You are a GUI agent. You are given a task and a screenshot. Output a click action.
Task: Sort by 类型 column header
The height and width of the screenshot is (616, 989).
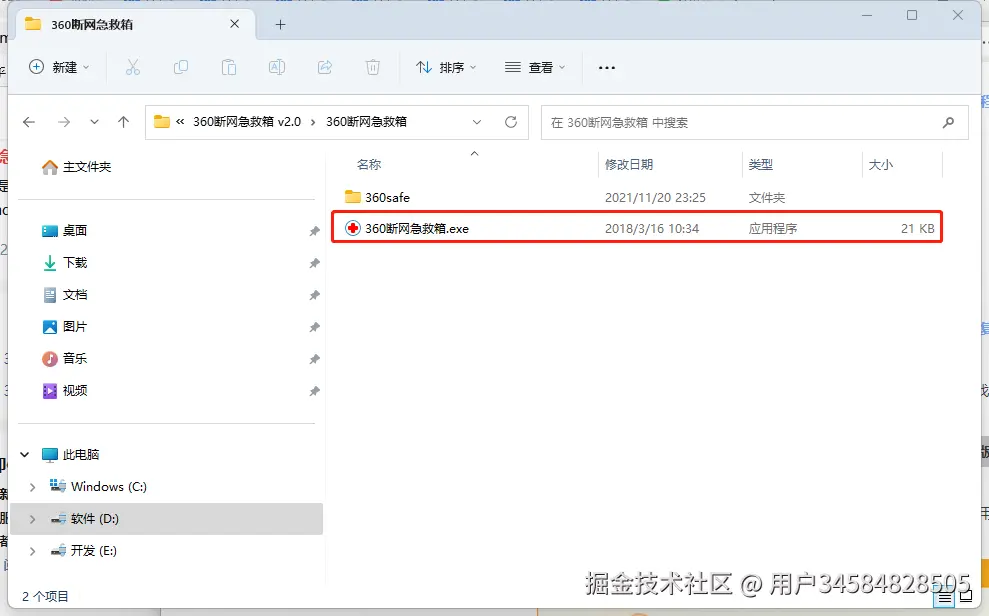(761, 165)
